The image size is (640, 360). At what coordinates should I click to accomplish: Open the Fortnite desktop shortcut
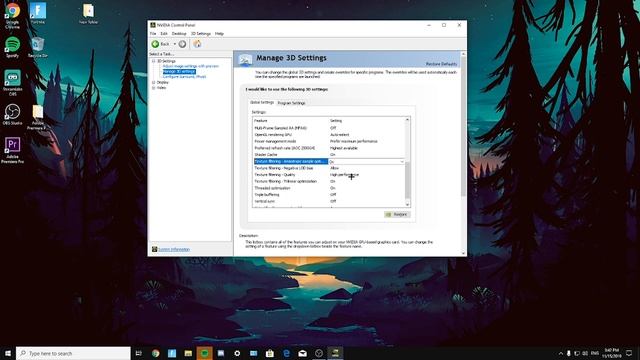[38, 13]
